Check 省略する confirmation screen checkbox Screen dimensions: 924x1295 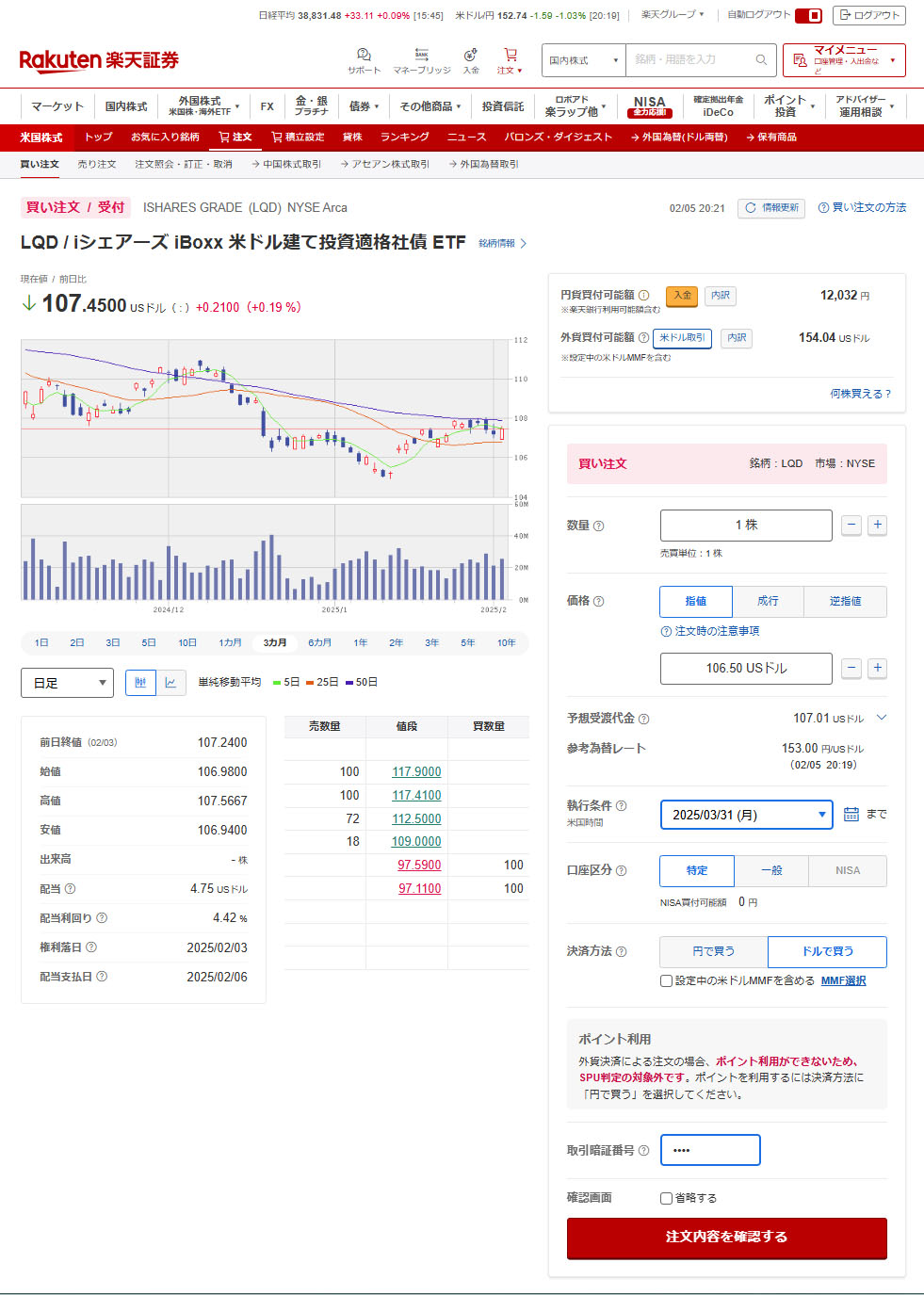click(x=667, y=1198)
